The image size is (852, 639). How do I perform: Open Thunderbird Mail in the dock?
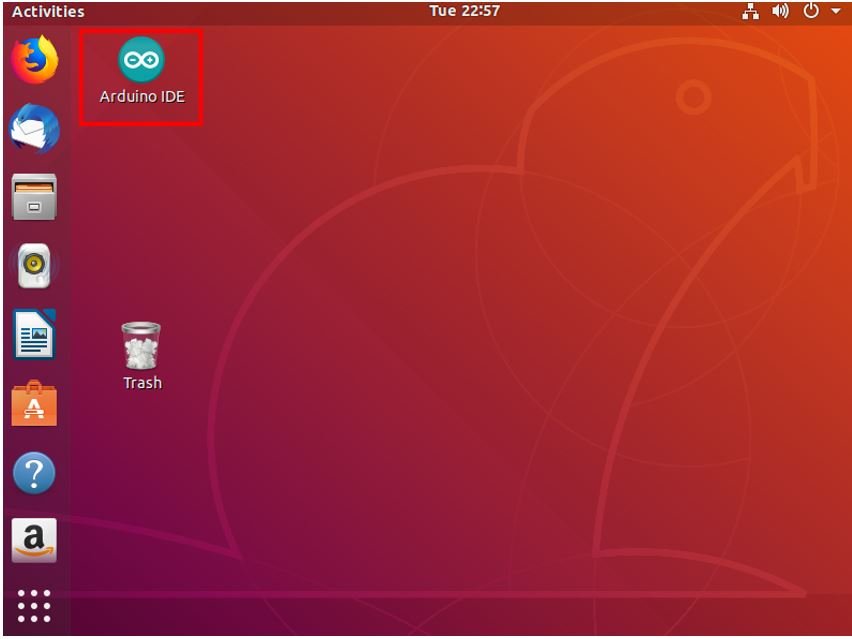tap(34, 129)
